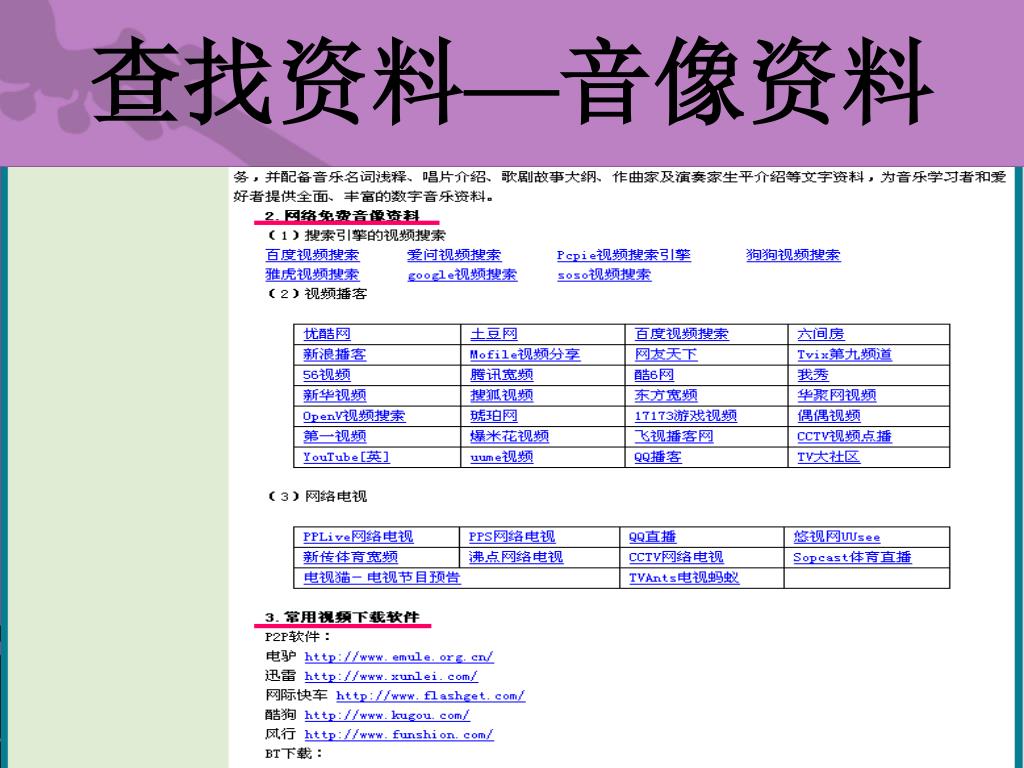
Task: Click the P2P软件： label text
Action: click(x=298, y=637)
